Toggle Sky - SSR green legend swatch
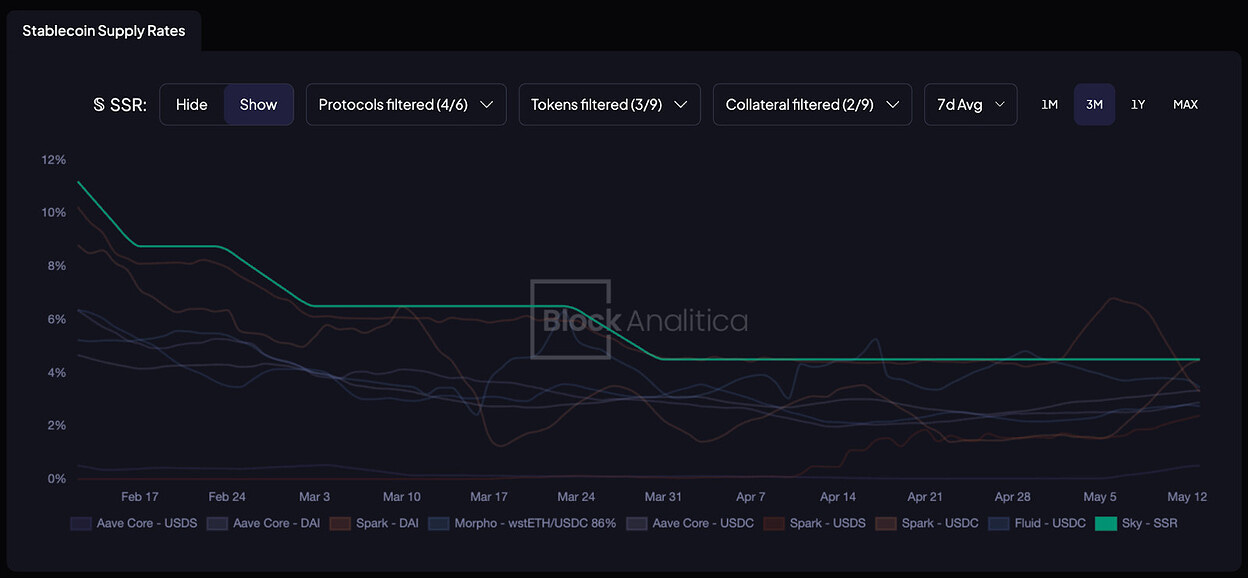The width and height of the screenshot is (1248, 578). pos(1106,523)
